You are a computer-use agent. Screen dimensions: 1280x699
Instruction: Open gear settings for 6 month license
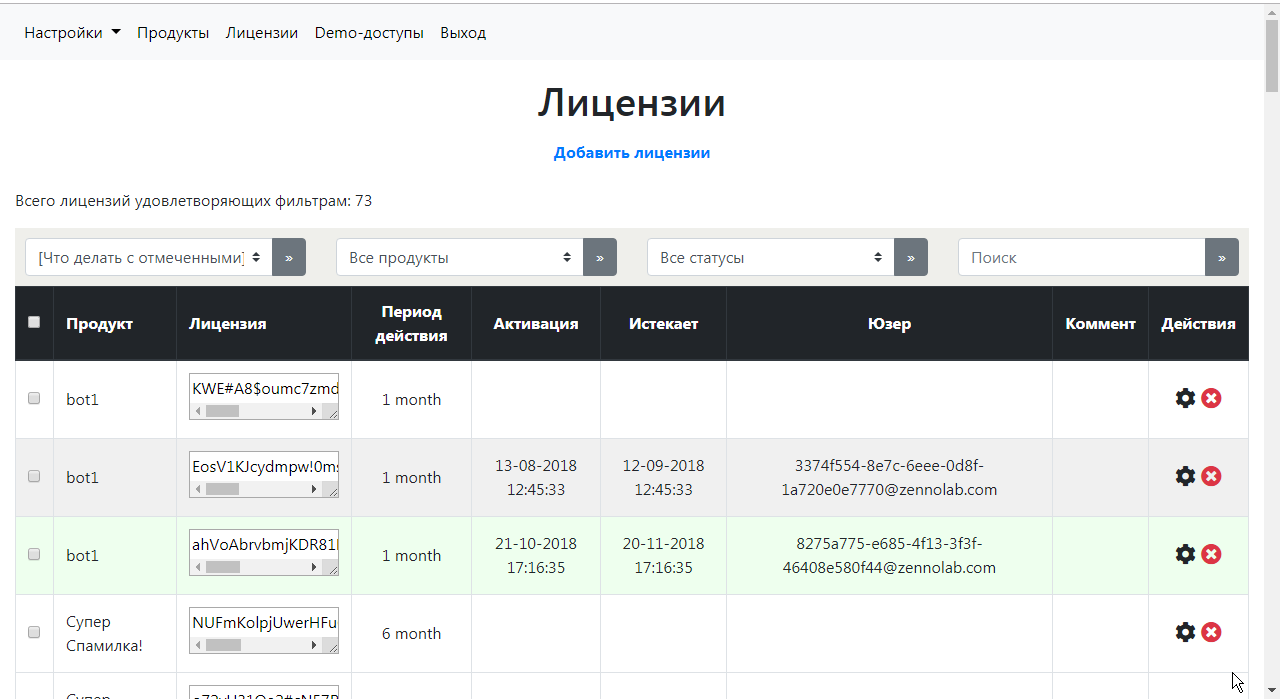1185,632
